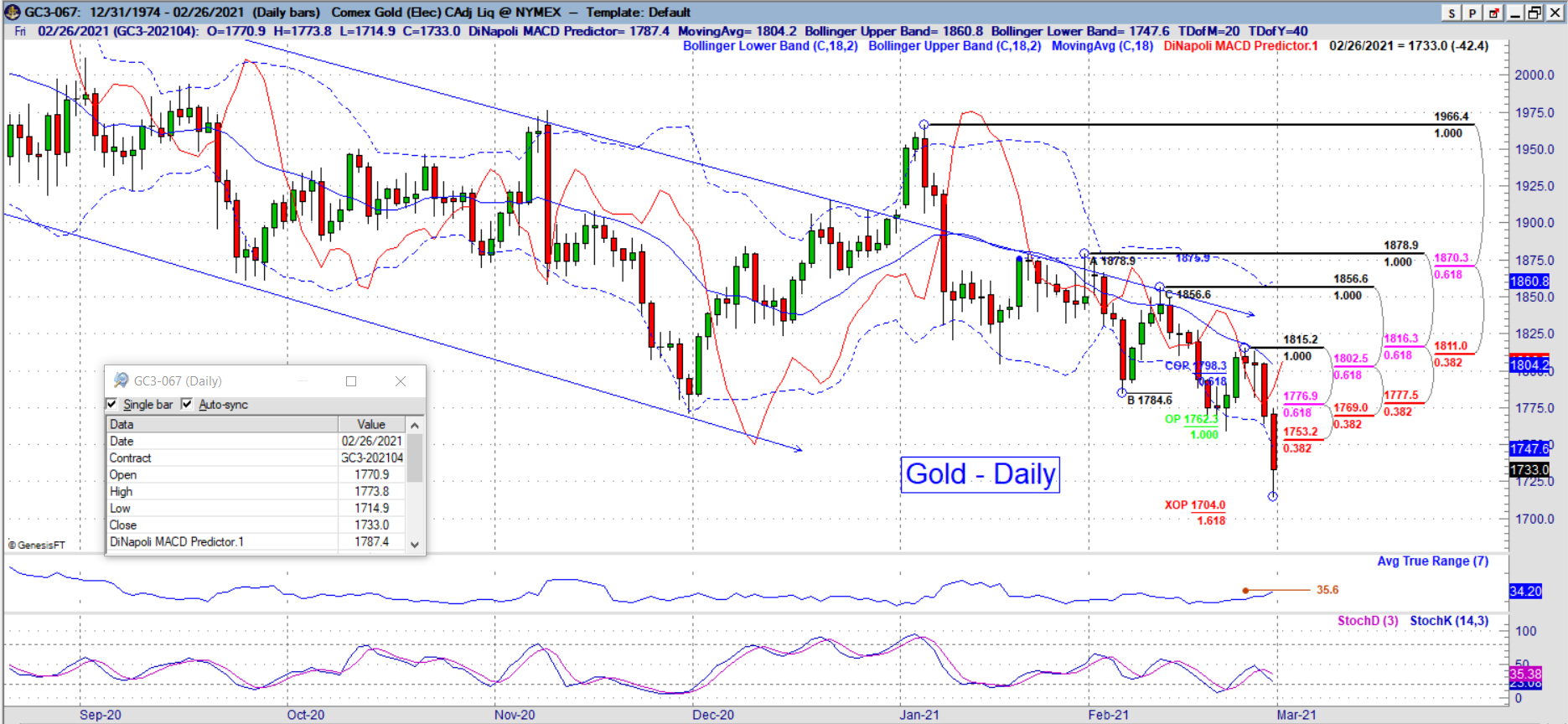Toggle the Single bar checkbox

112,404
